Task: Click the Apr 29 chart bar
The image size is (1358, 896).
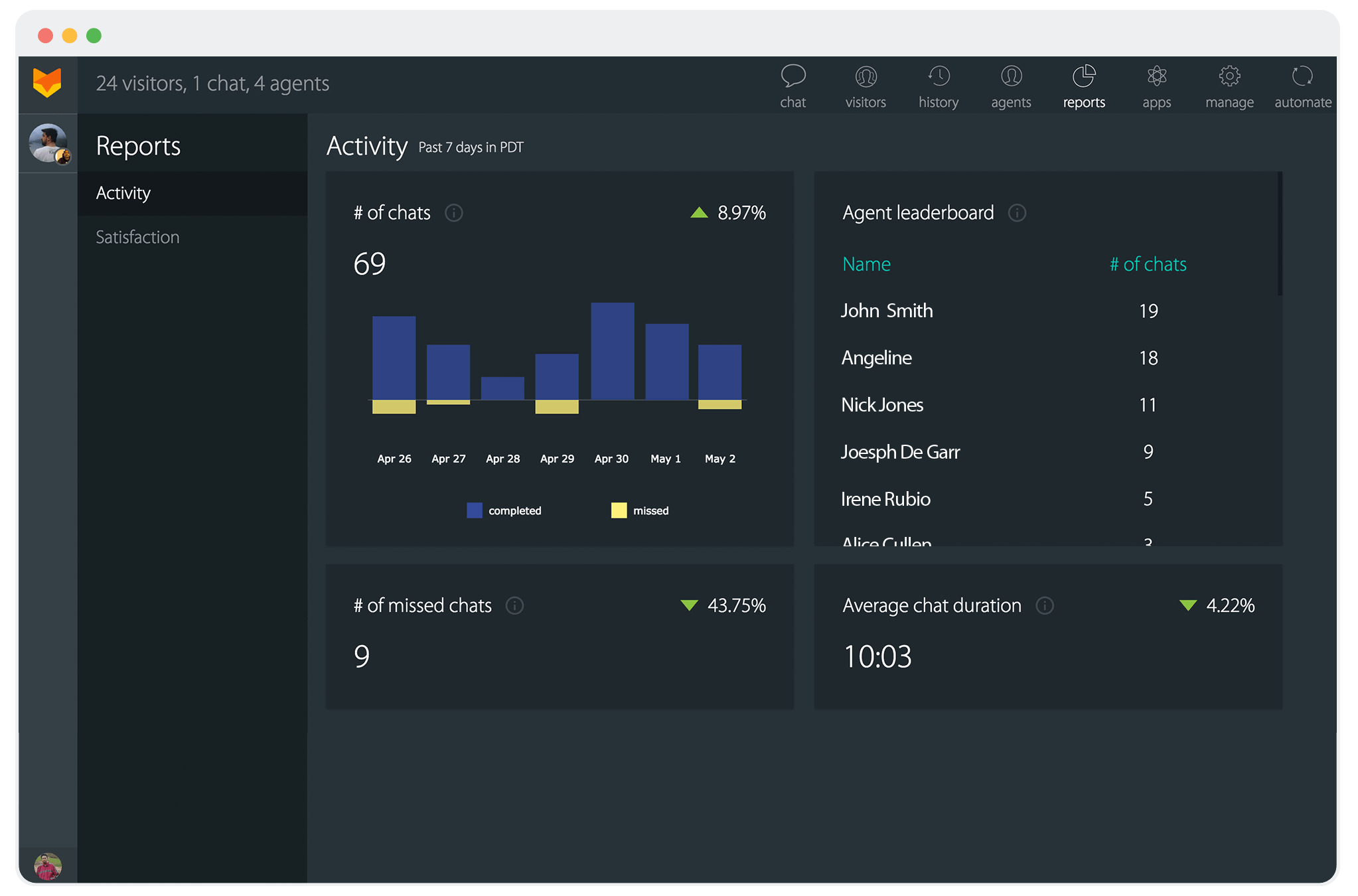Action: click(557, 384)
